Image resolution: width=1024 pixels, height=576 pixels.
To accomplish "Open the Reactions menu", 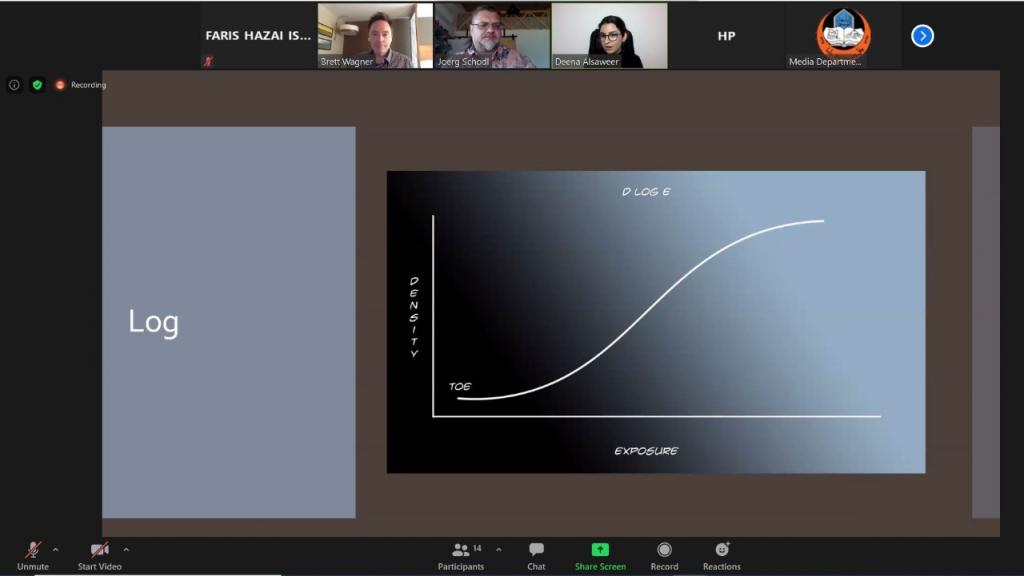I will (721, 554).
